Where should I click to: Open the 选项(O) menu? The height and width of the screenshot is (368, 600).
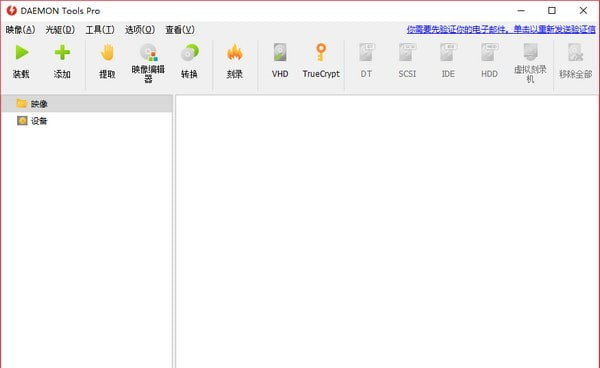pyautogui.click(x=140, y=30)
